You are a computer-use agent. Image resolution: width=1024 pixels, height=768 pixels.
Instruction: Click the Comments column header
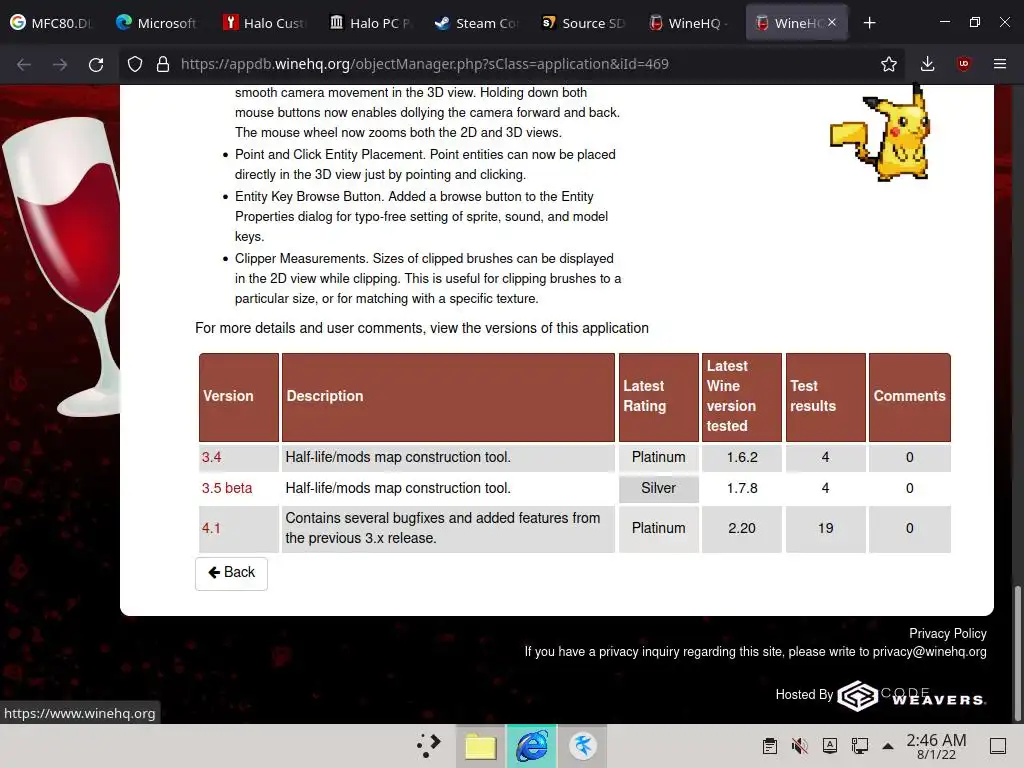[910, 397]
